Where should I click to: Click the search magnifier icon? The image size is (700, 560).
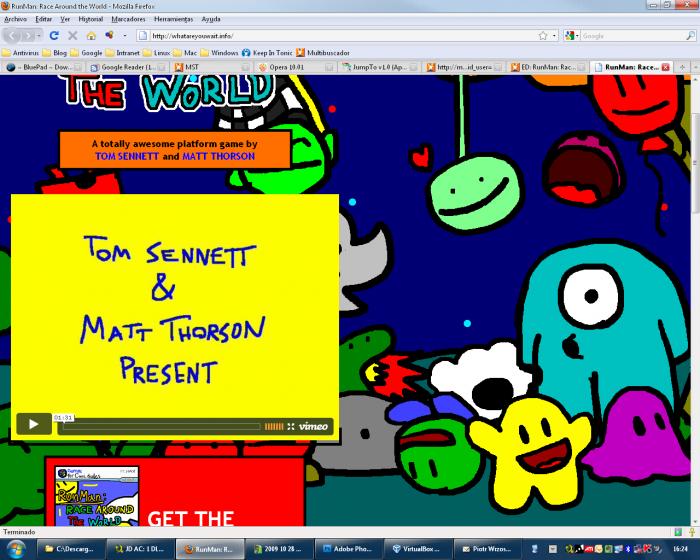(x=690, y=36)
